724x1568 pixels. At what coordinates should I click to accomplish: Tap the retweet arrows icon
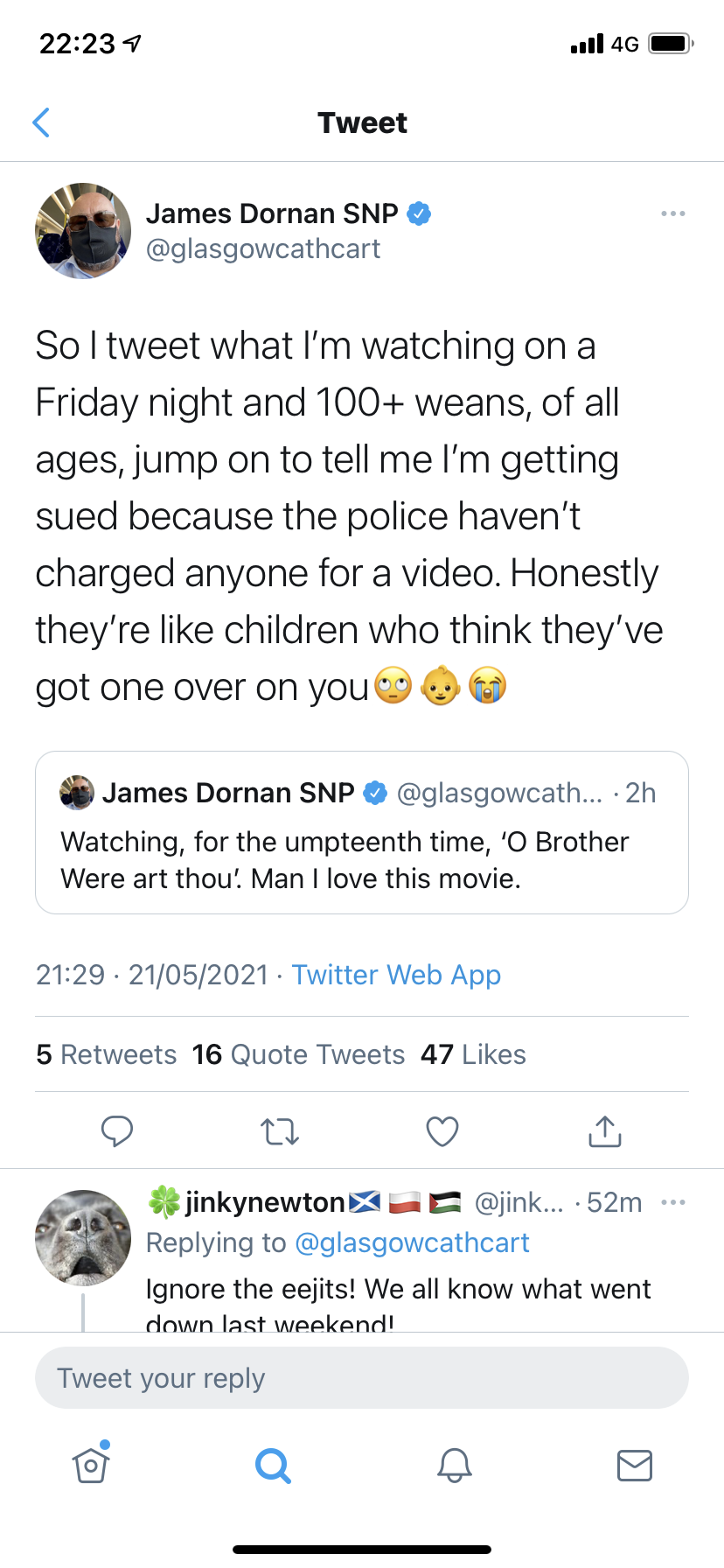tap(280, 1131)
